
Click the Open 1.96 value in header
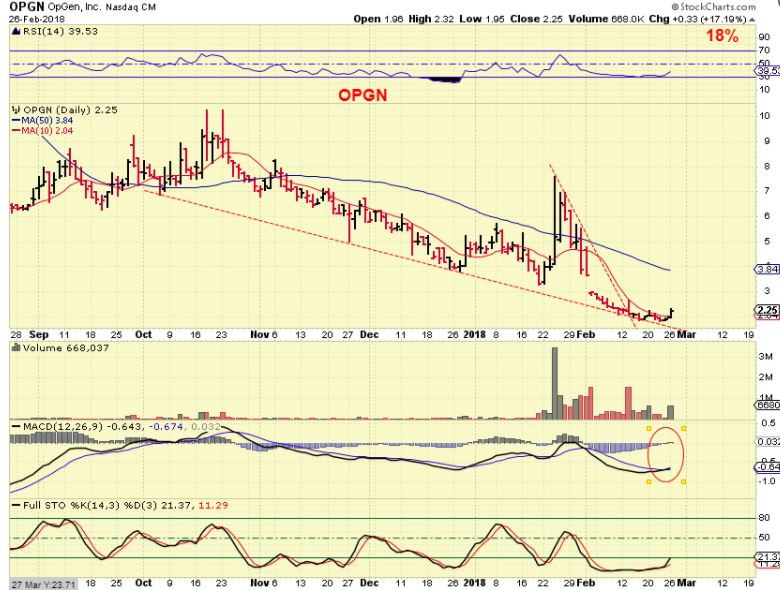click(378, 19)
